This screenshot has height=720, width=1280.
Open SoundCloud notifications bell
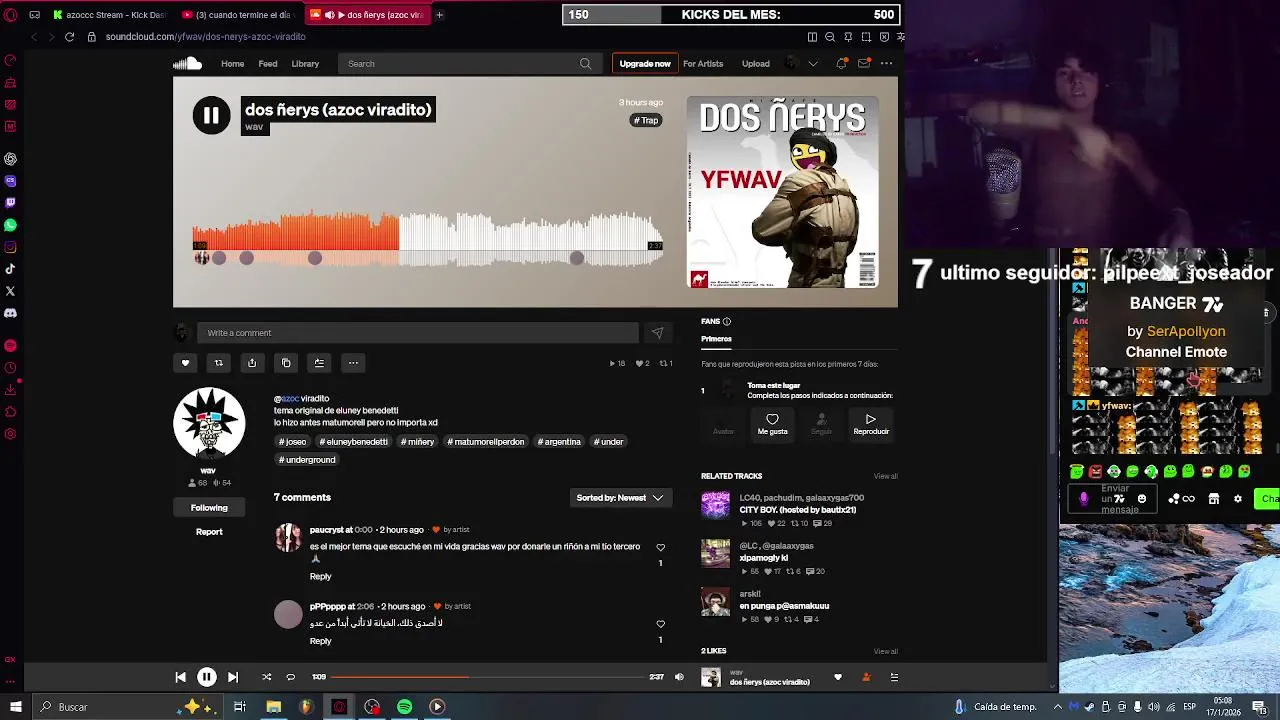[841, 63]
